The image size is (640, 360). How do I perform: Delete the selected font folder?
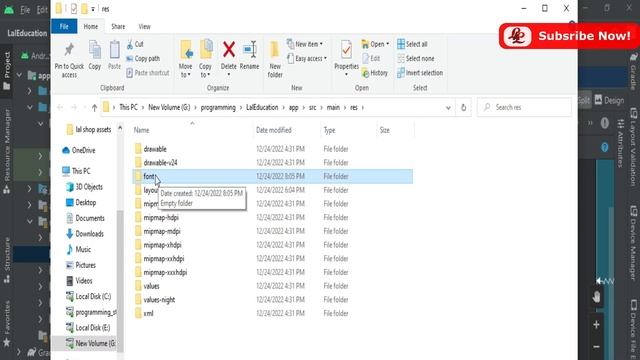coord(229,58)
